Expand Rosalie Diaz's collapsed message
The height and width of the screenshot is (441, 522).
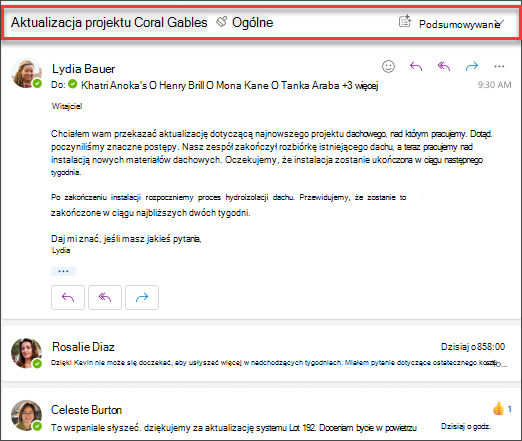[261, 354]
